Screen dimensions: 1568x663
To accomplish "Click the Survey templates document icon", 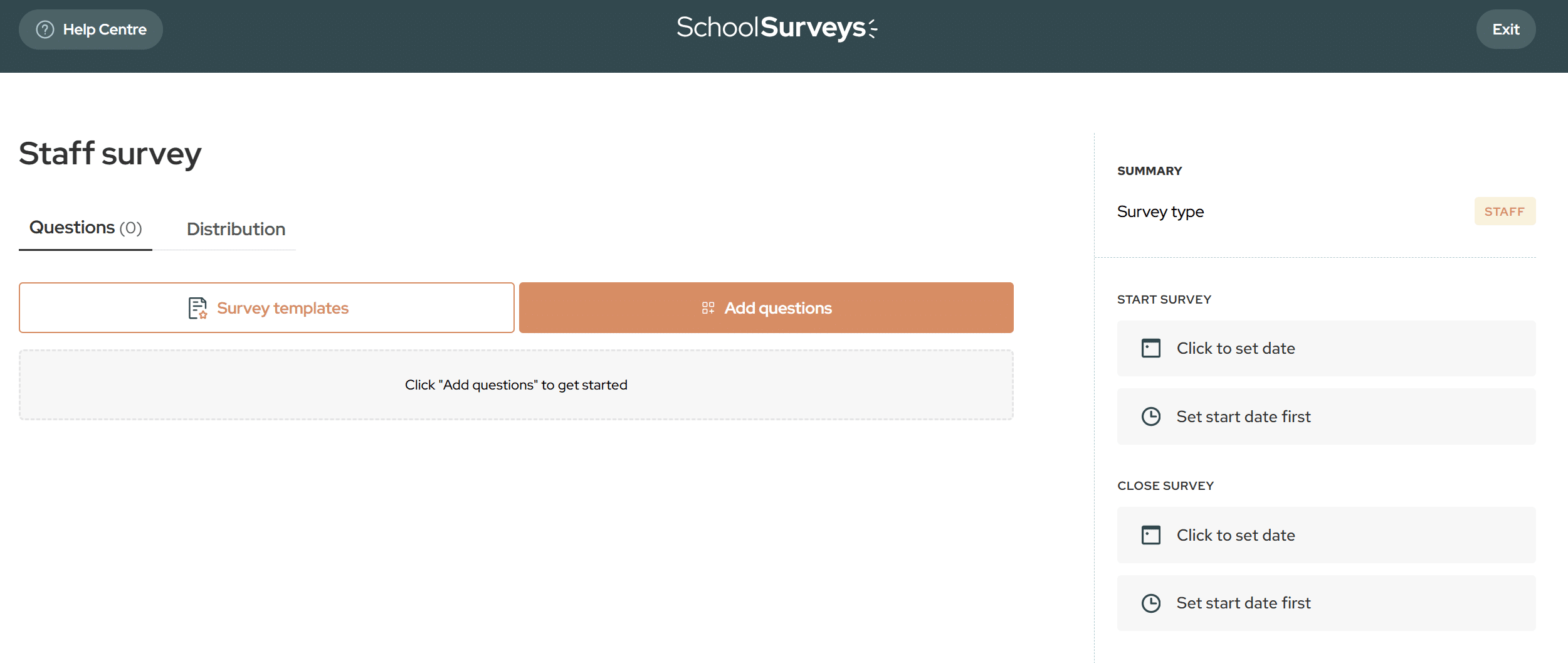I will (197, 308).
